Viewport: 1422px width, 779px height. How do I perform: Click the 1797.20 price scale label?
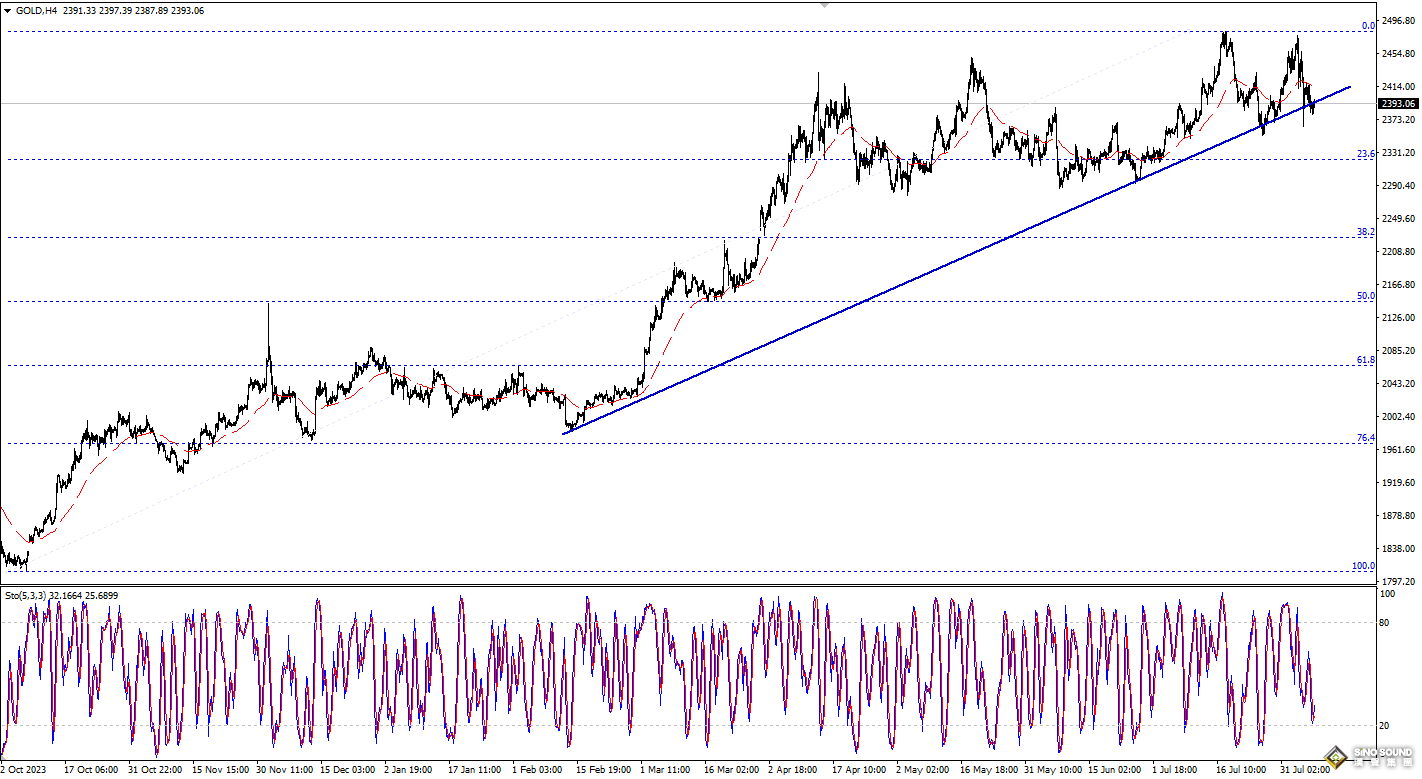[1399, 581]
